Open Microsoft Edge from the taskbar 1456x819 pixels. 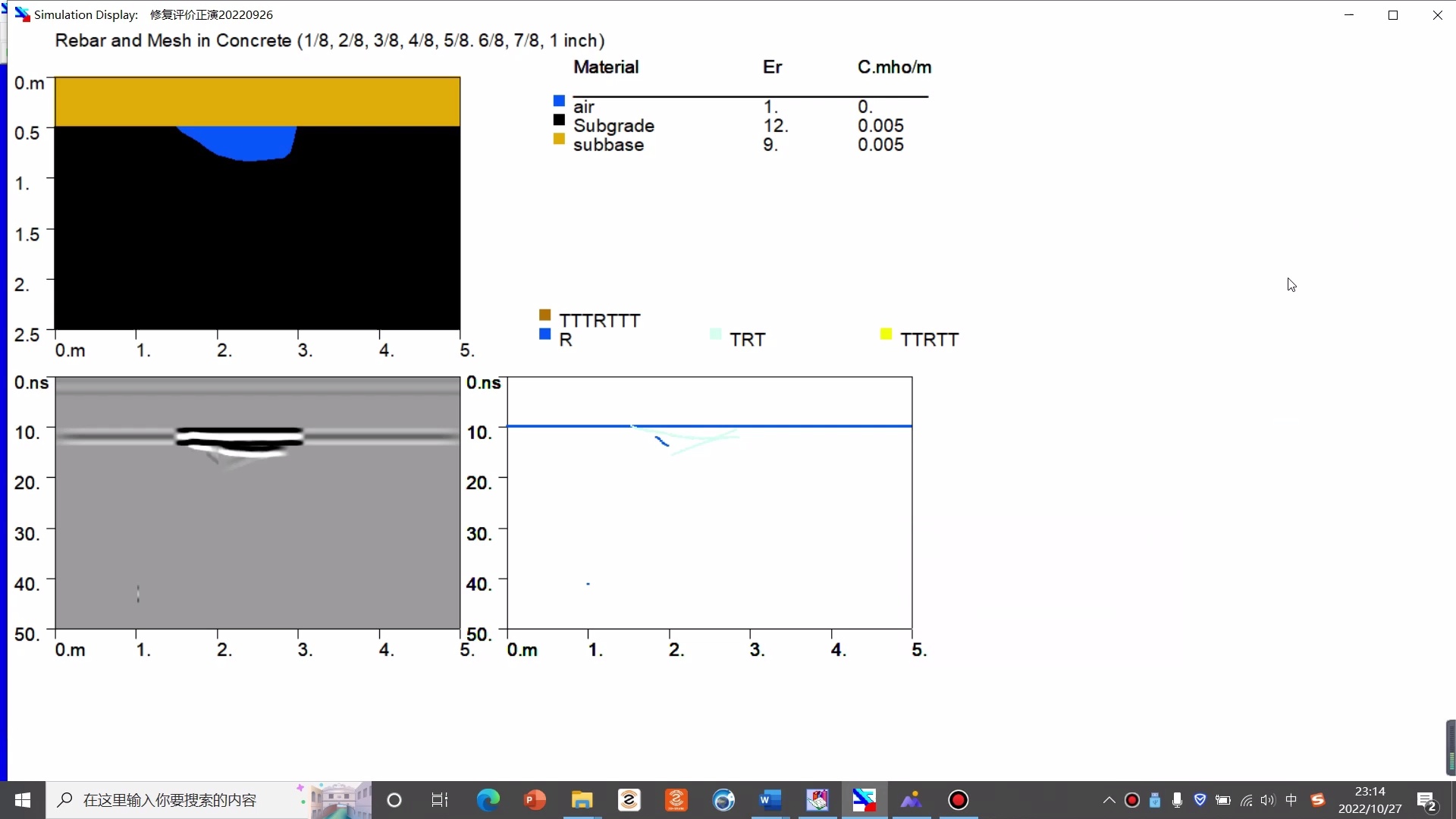tap(488, 800)
